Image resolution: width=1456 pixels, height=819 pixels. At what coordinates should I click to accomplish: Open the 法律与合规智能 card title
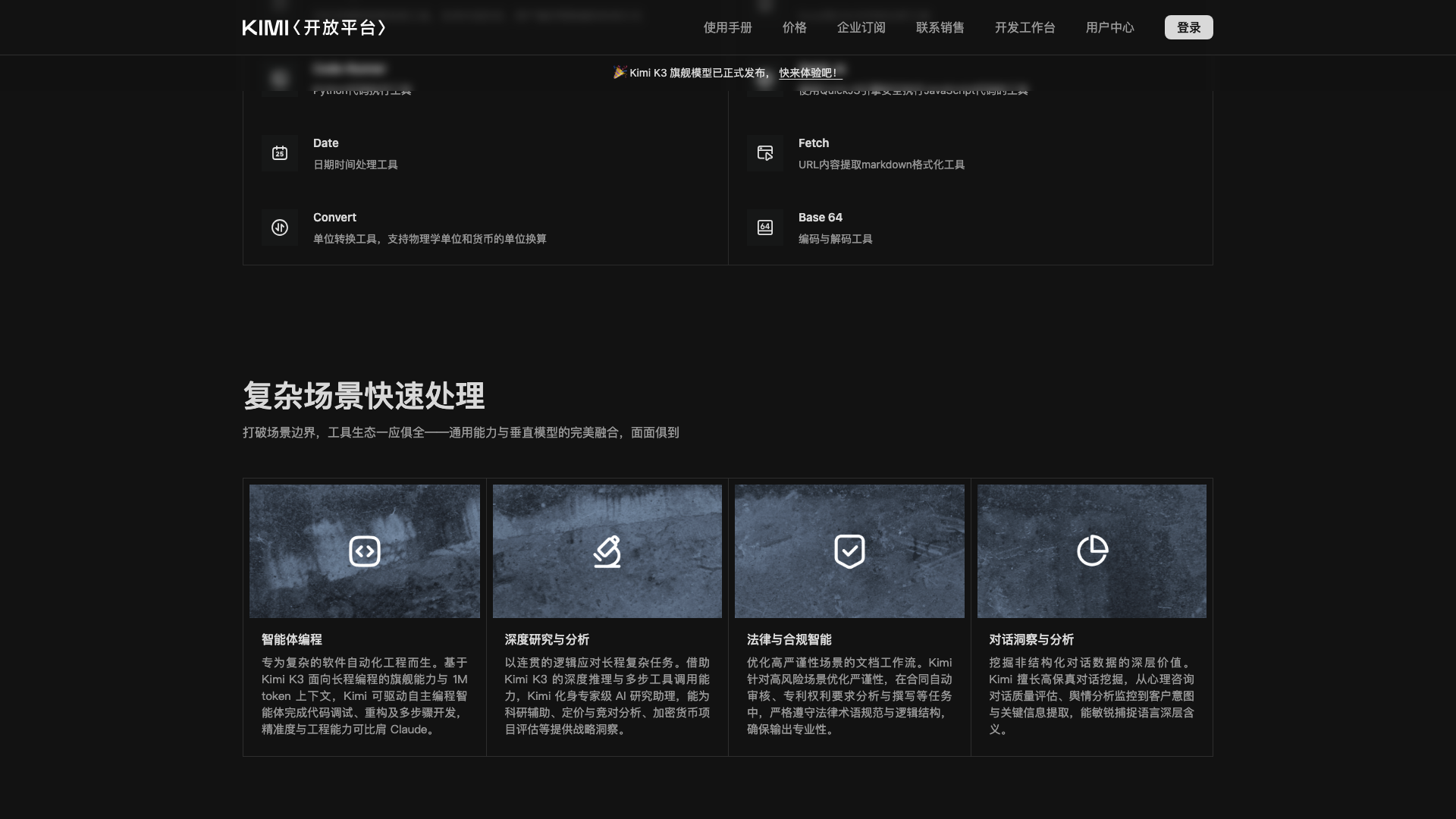coord(789,639)
